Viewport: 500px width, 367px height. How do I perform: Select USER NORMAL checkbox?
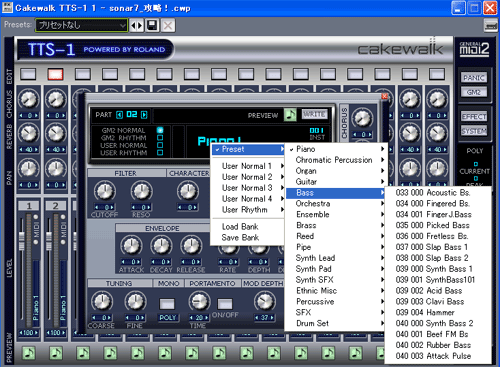click(x=160, y=145)
